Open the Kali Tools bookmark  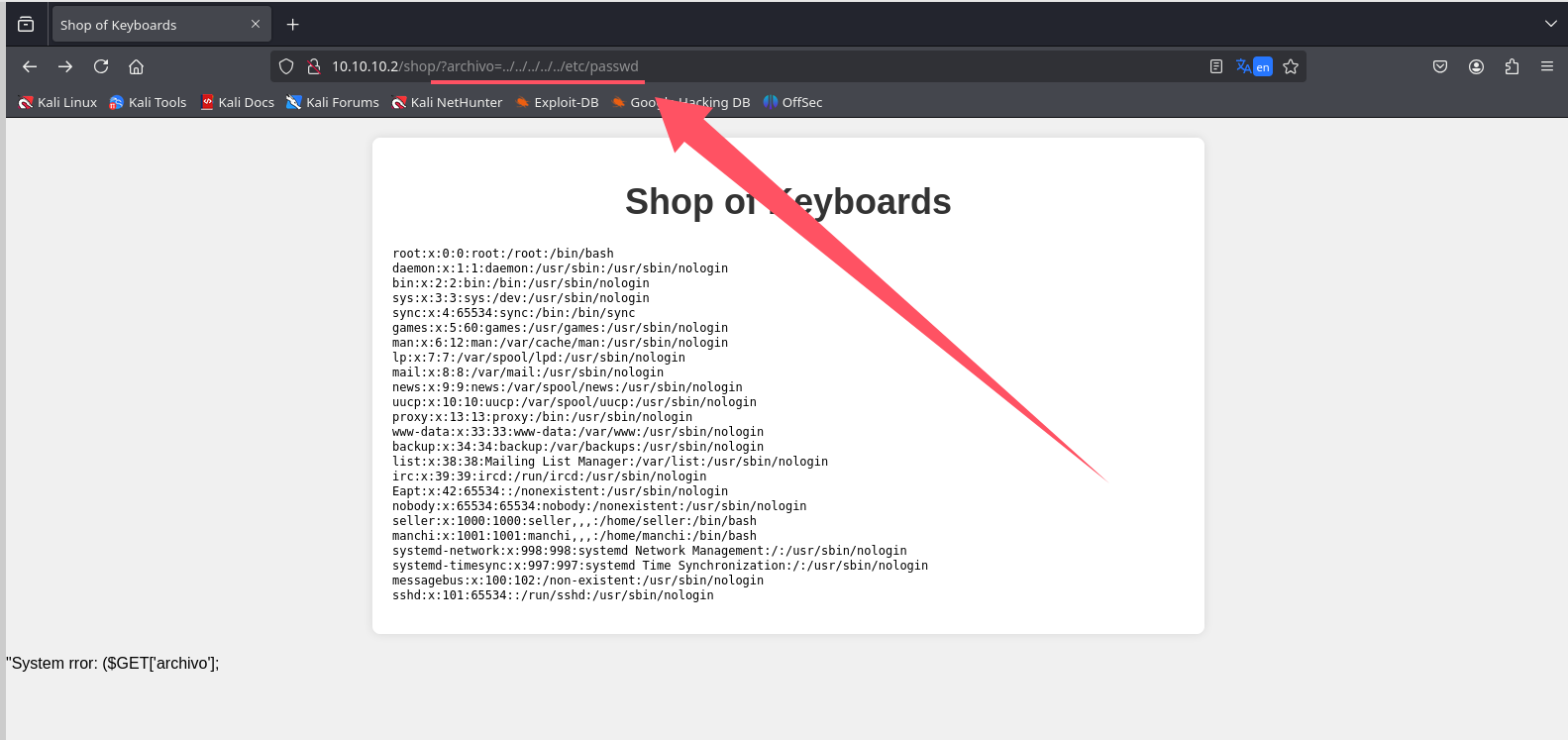tap(148, 102)
